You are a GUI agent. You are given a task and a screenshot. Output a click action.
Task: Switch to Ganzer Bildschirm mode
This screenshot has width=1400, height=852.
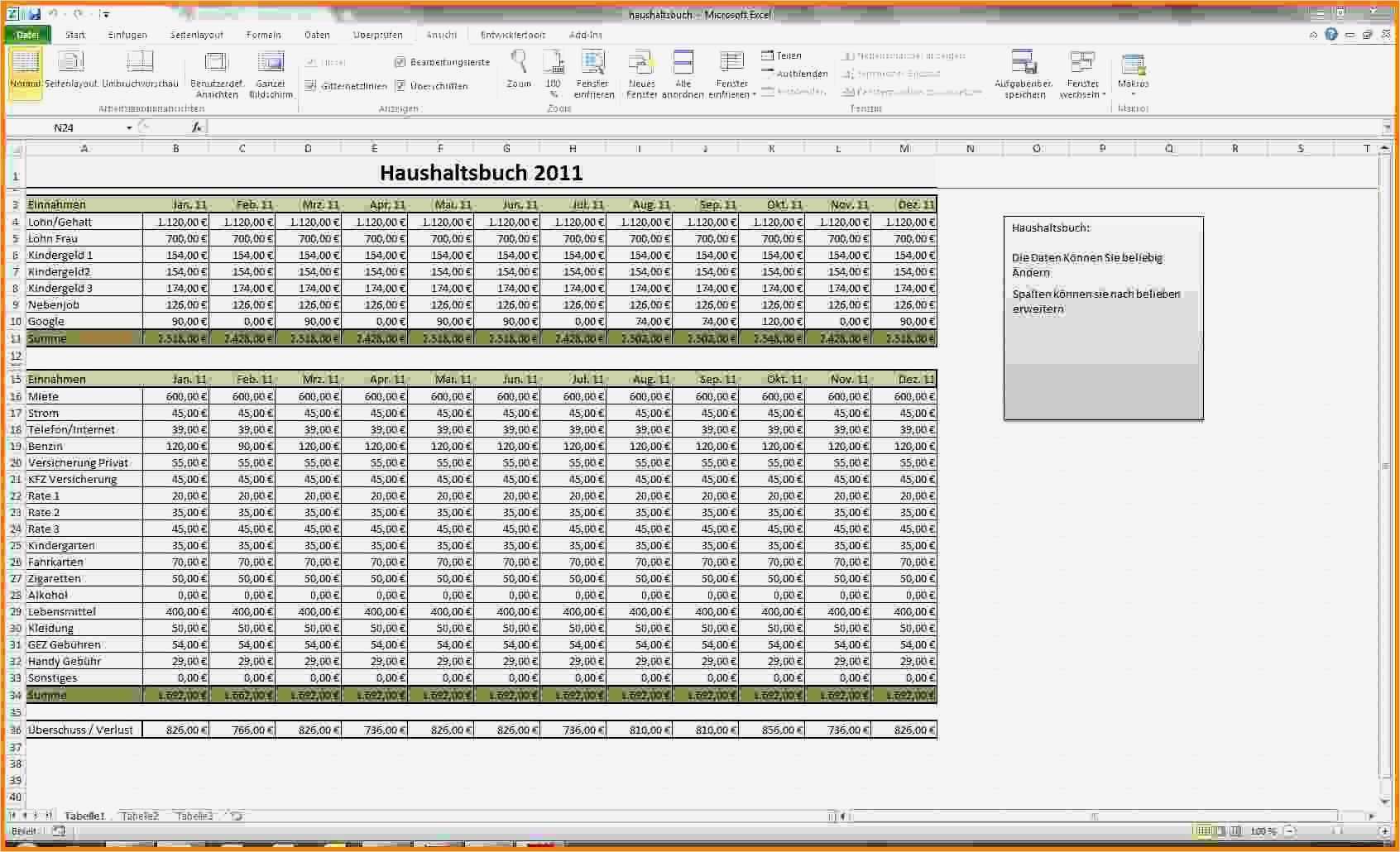point(271,74)
